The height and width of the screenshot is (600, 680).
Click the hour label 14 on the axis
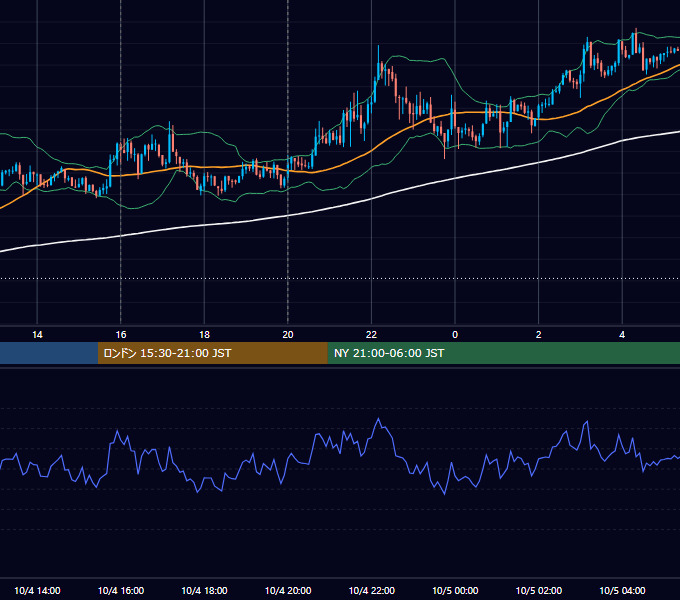tap(37, 335)
